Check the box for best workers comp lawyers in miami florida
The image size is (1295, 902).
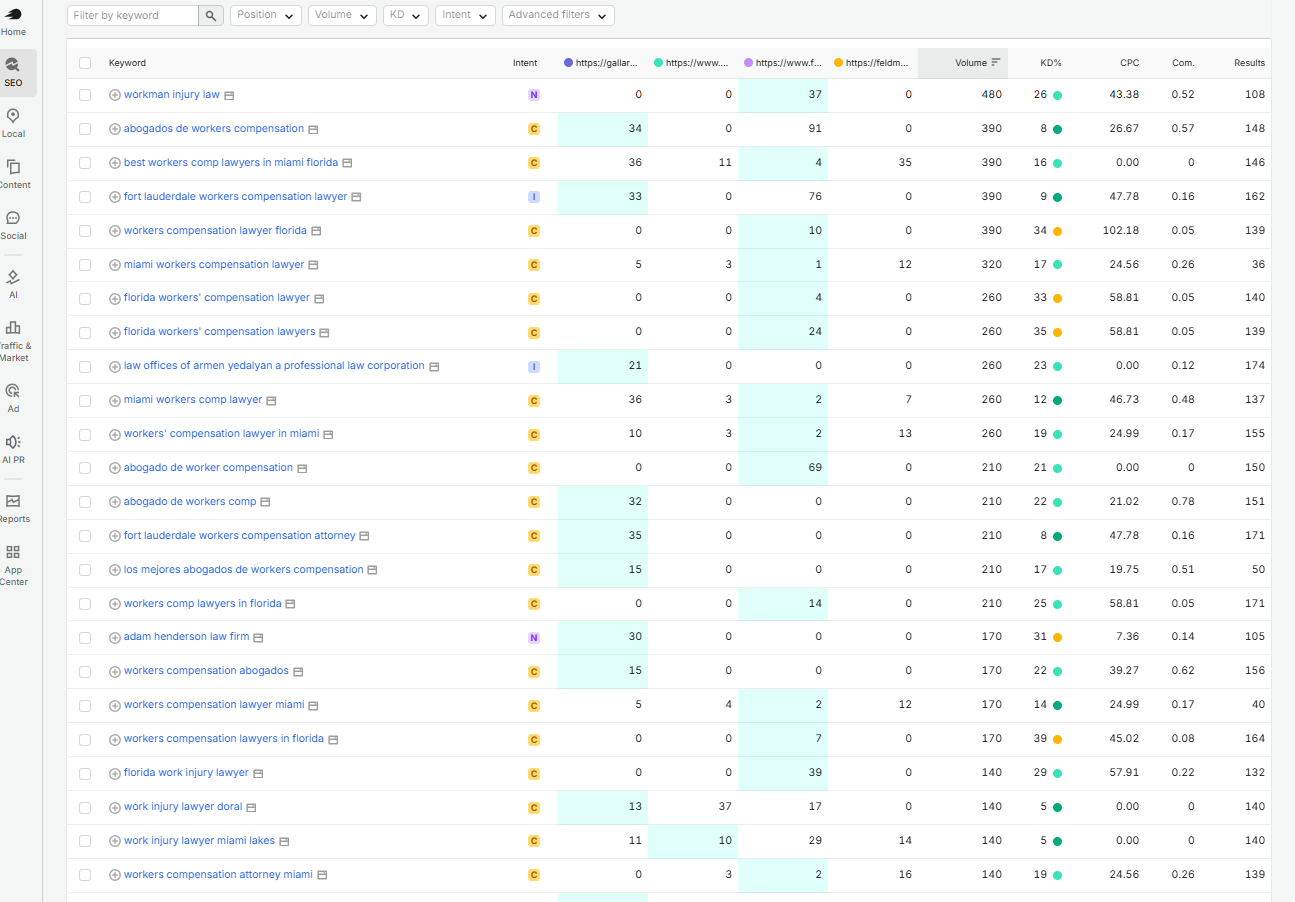coord(85,163)
